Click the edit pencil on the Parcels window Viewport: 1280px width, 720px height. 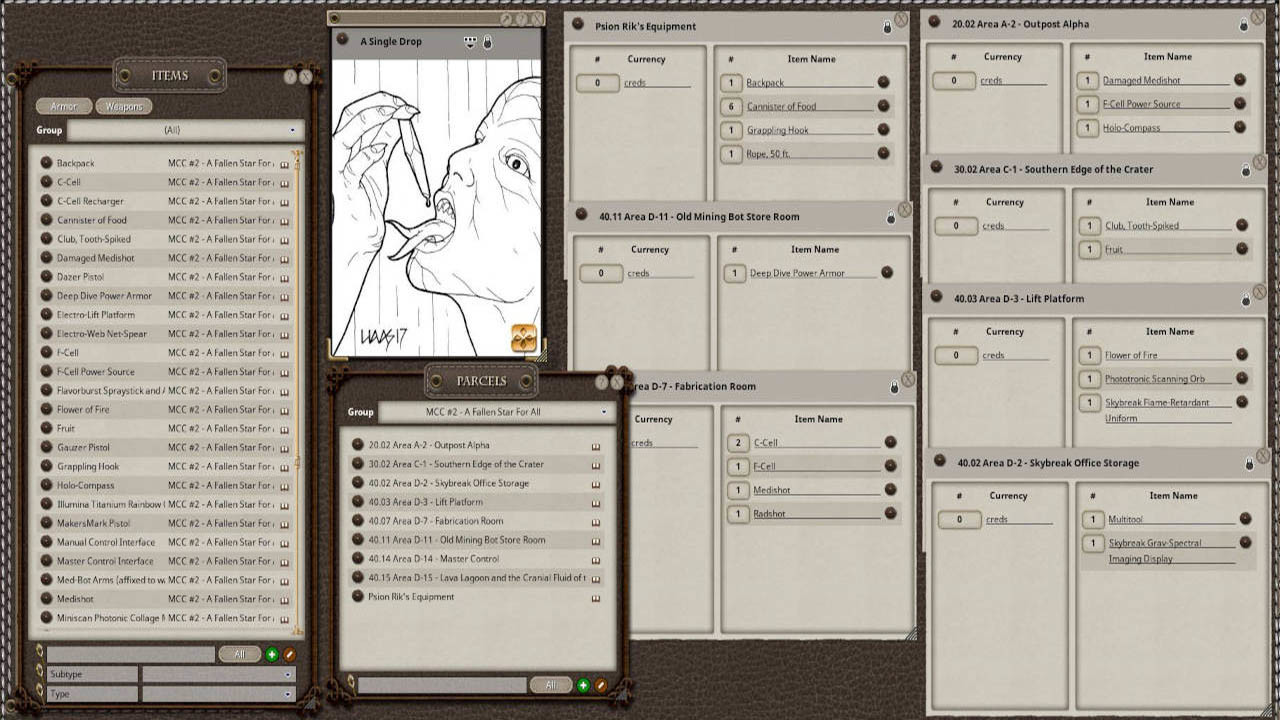tap(601, 685)
